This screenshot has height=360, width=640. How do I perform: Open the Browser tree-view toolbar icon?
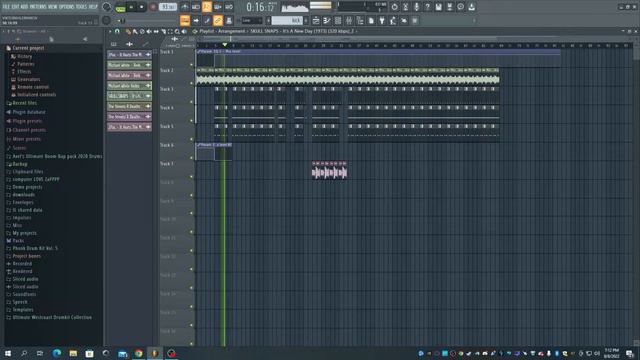[360, 20]
